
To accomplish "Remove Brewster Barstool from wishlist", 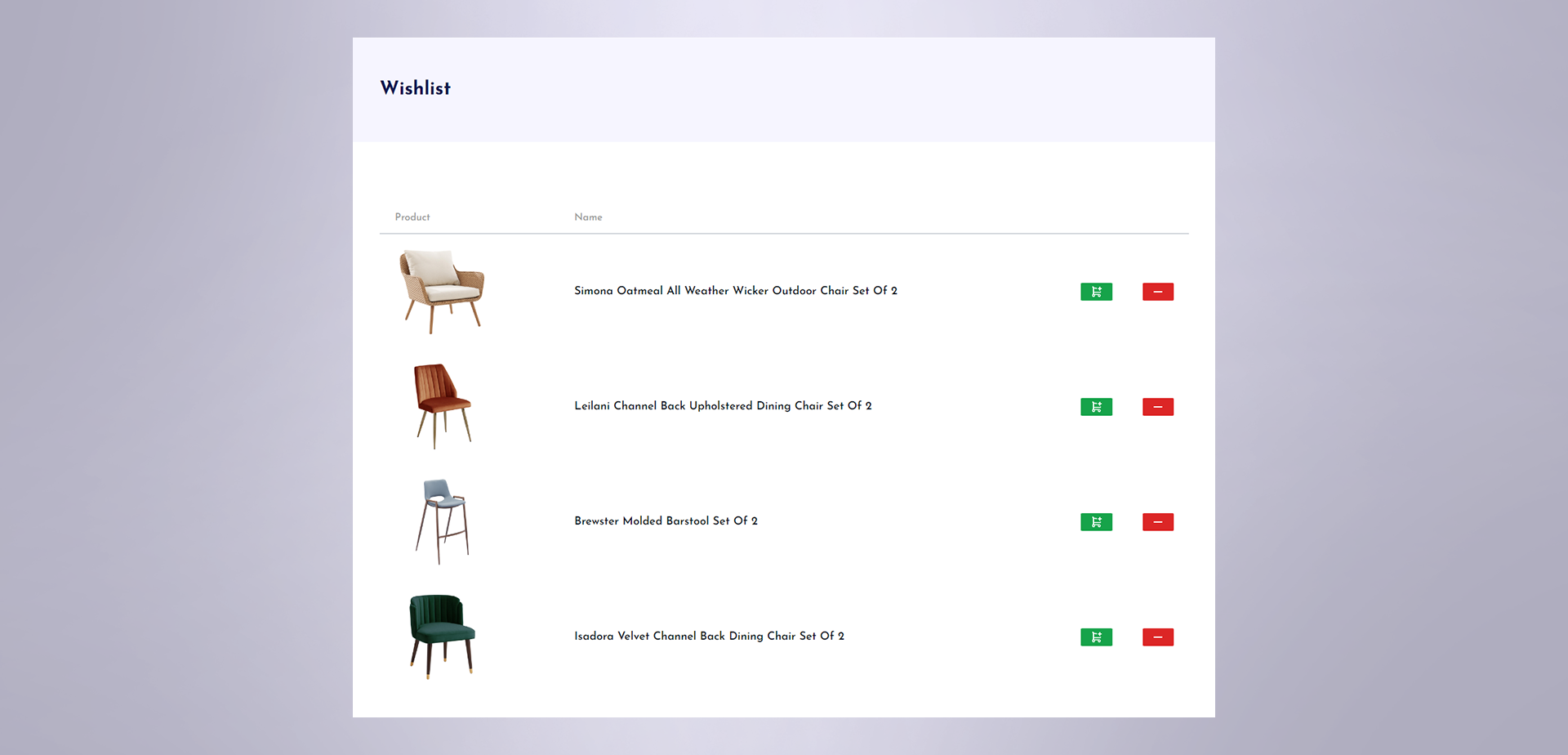I will pyautogui.click(x=1157, y=521).
